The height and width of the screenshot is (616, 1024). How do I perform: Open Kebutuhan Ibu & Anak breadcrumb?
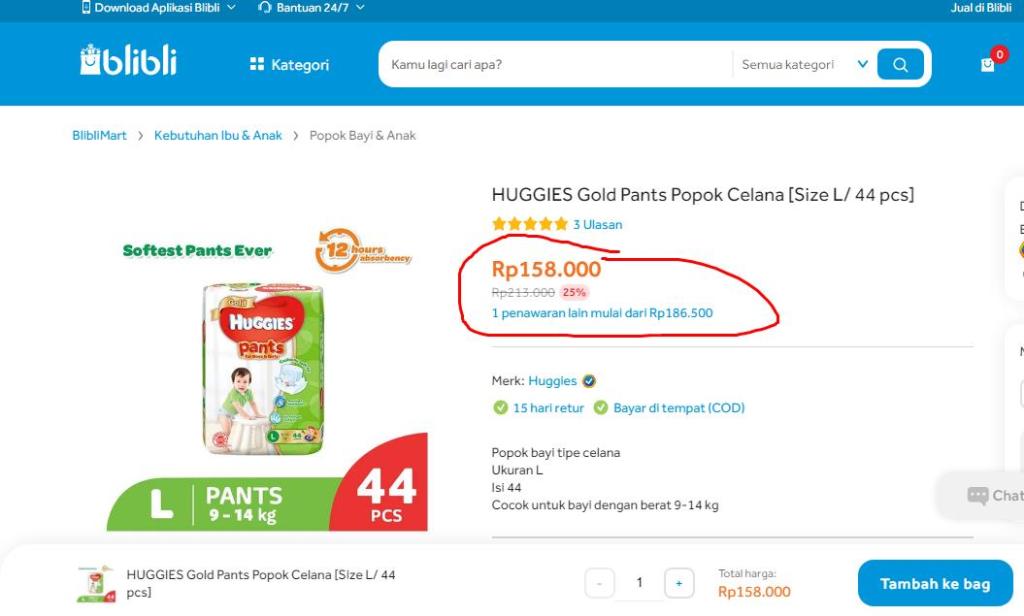point(218,136)
